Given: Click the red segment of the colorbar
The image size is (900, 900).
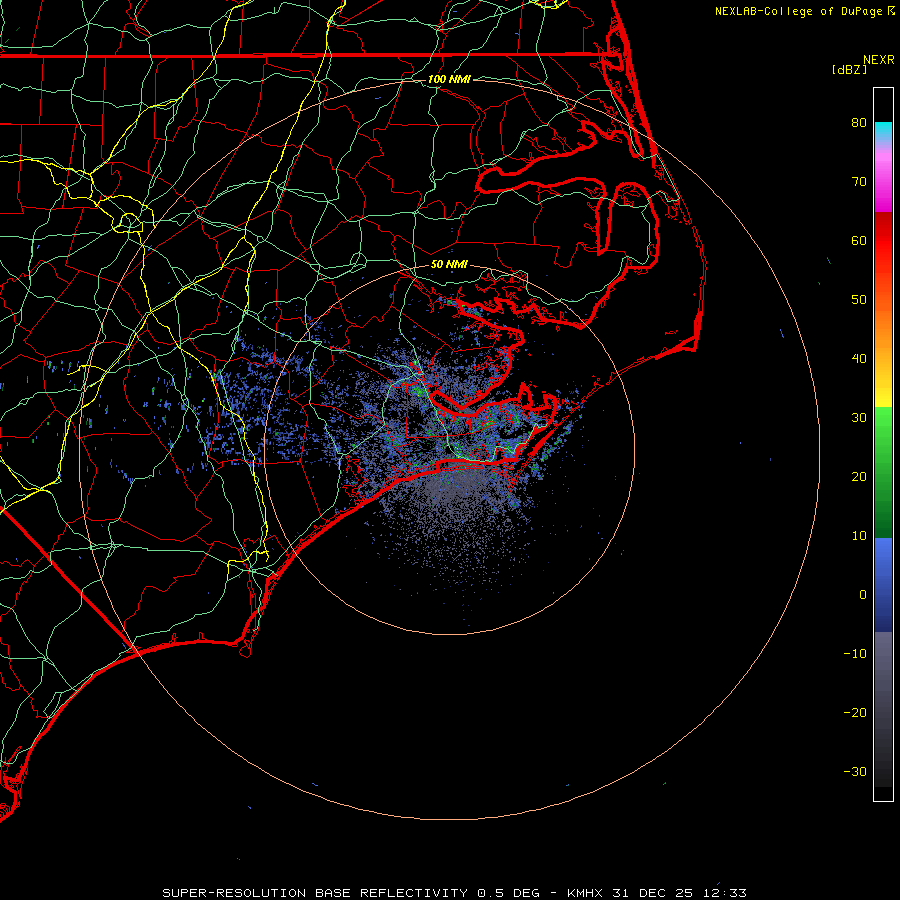Looking at the screenshot, I should click(x=883, y=241).
